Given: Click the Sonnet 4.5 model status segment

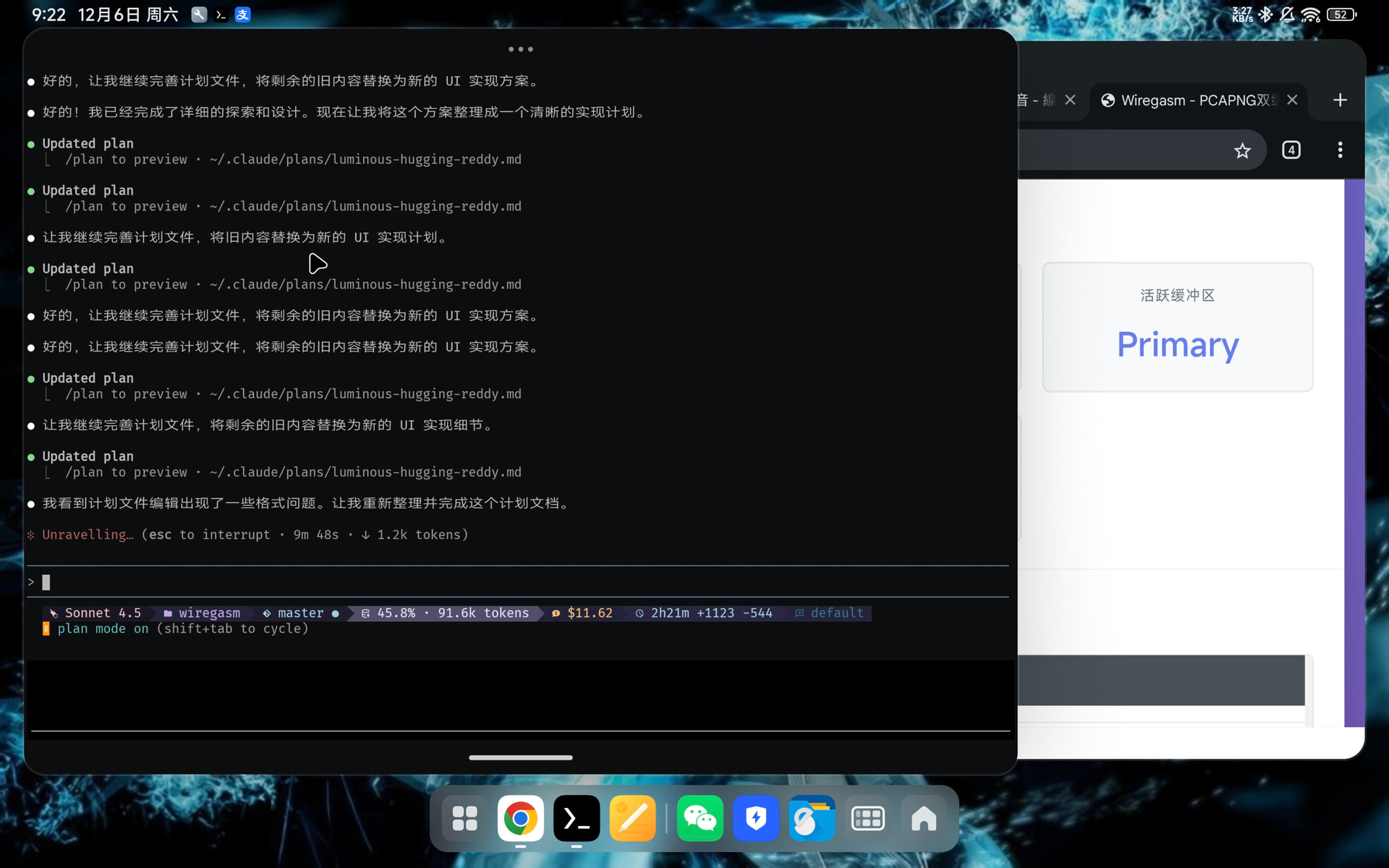Looking at the screenshot, I should click(x=95, y=613).
